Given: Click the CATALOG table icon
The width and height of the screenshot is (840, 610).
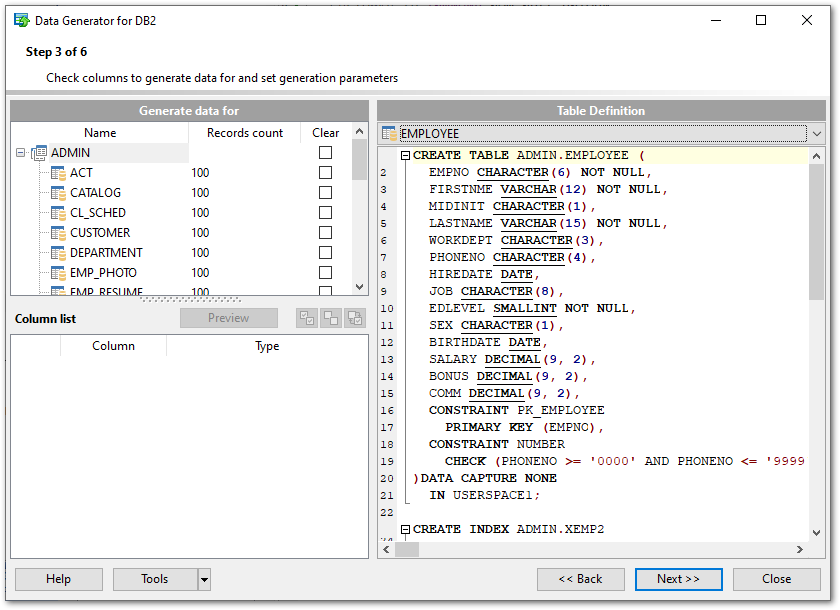Looking at the screenshot, I should tap(58, 193).
